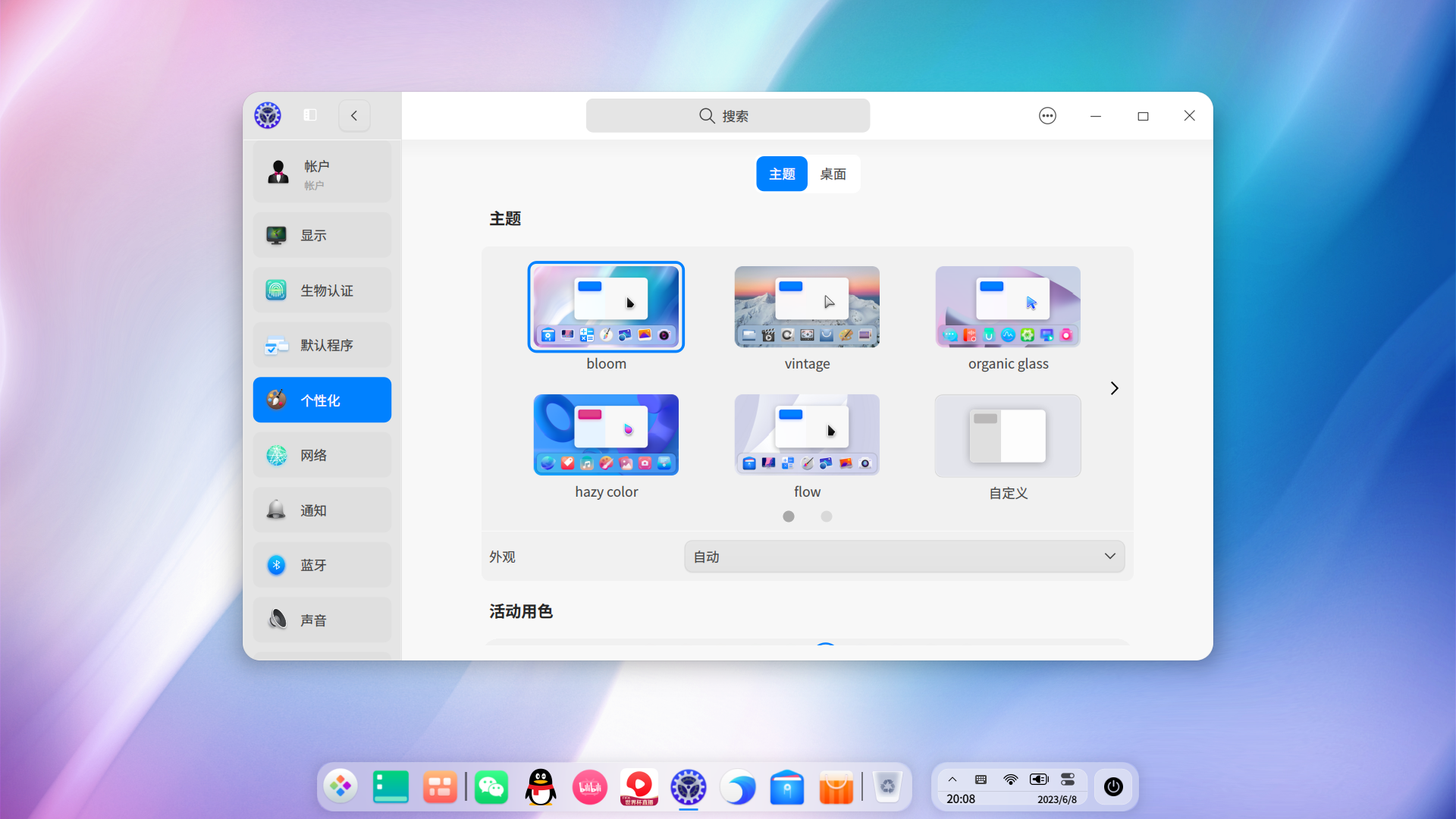Viewport: 1456px width, 819px height.
Task: Open the launcher icon in dock
Action: point(340,787)
